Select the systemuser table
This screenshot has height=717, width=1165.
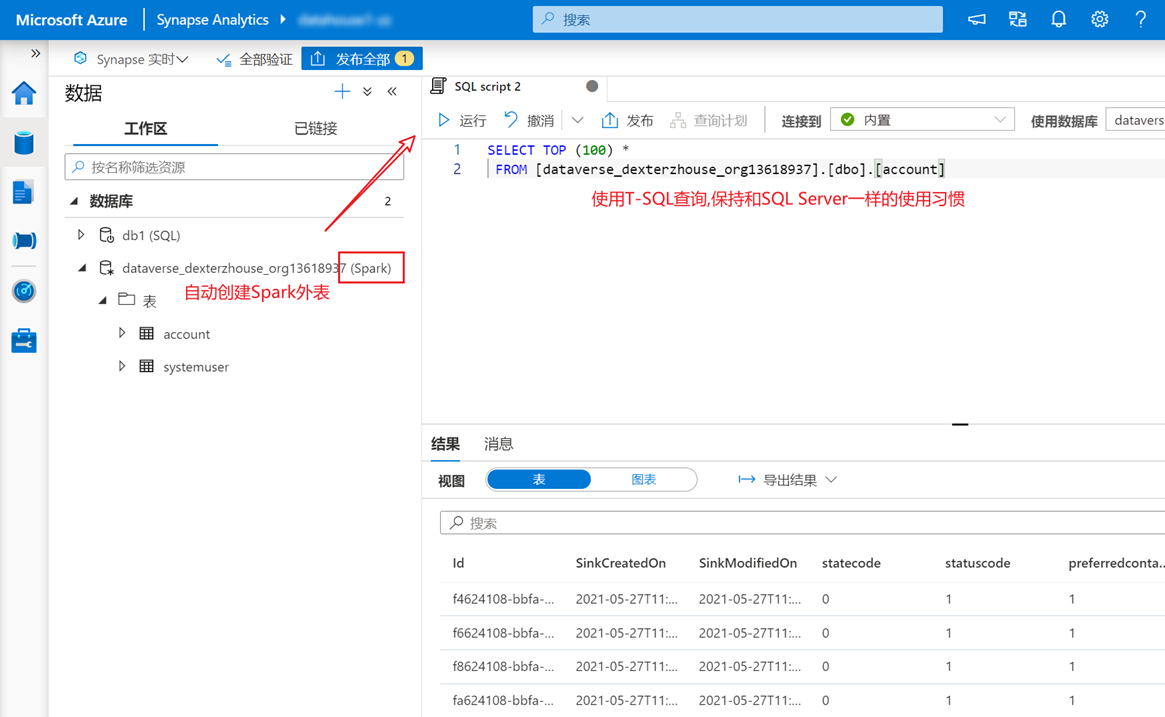point(196,367)
